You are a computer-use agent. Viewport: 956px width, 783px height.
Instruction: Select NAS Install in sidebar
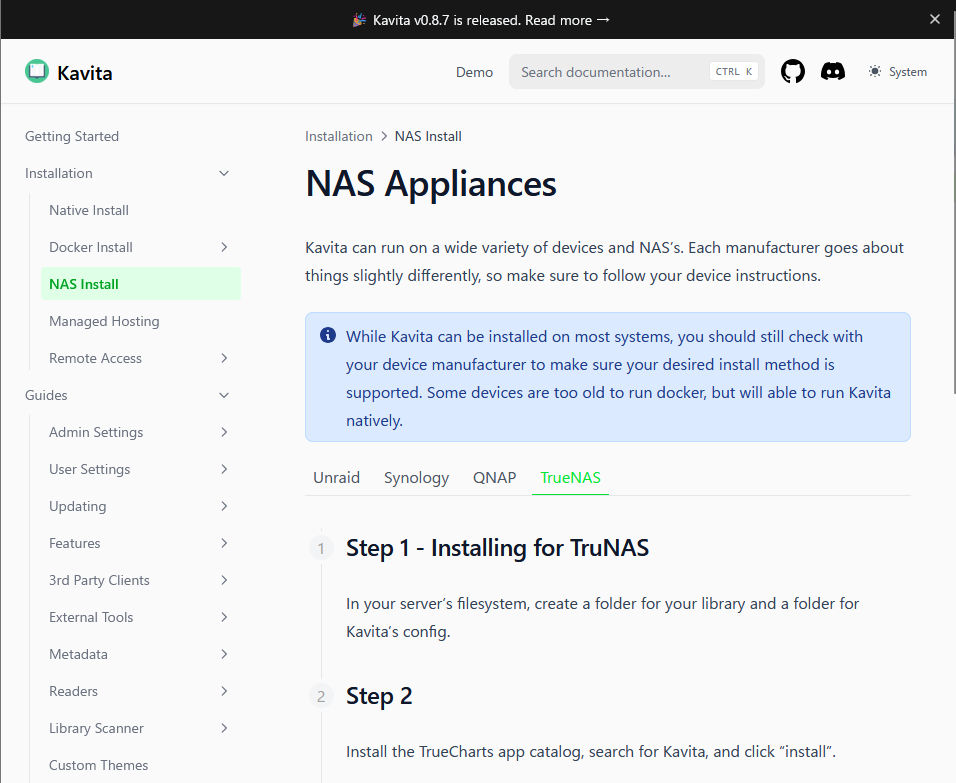141,284
